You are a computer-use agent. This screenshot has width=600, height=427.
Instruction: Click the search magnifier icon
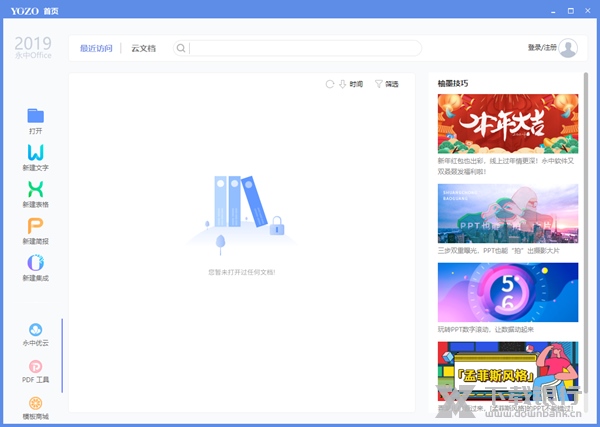pos(181,48)
